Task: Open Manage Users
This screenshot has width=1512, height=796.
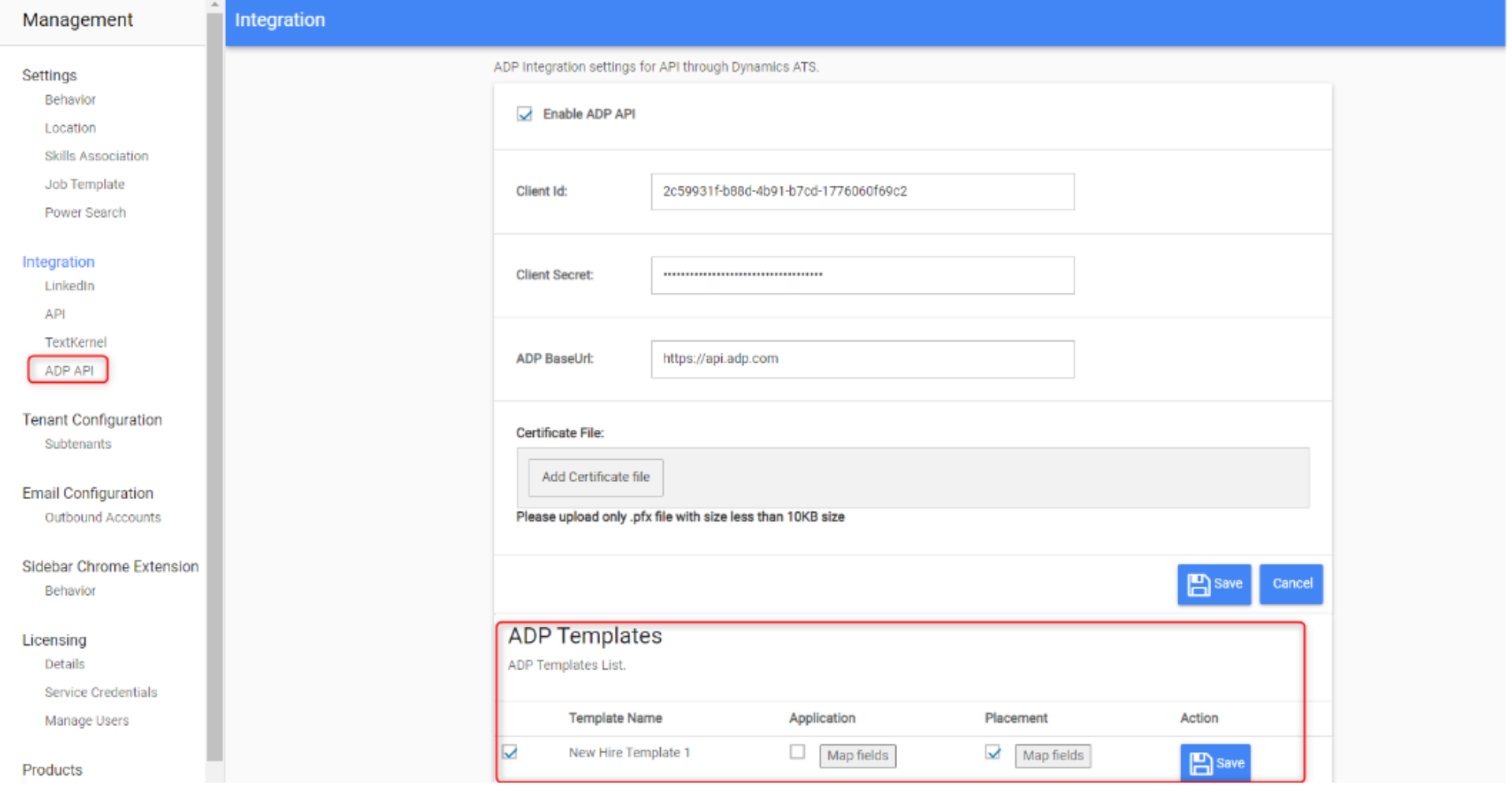Action: click(x=87, y=720)
